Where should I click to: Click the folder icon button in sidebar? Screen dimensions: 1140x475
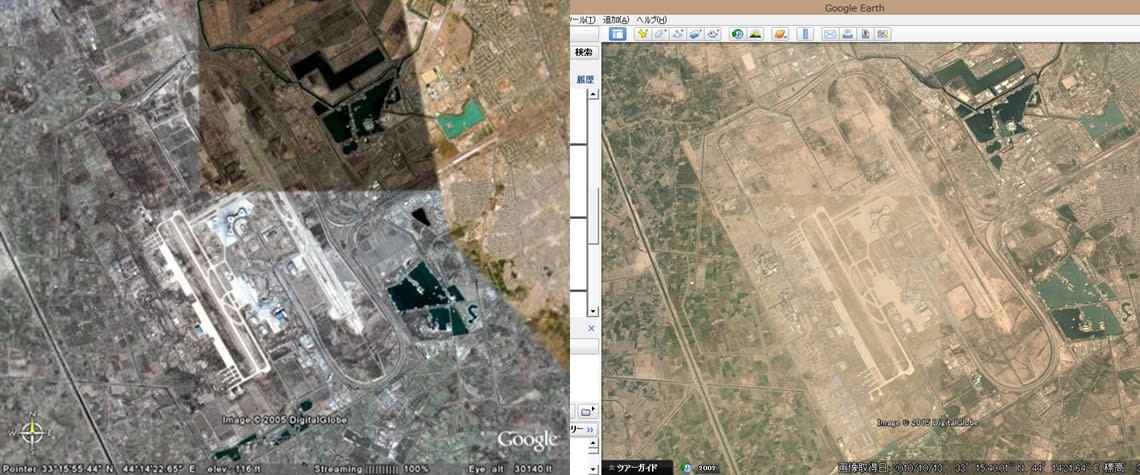point(587,412)
